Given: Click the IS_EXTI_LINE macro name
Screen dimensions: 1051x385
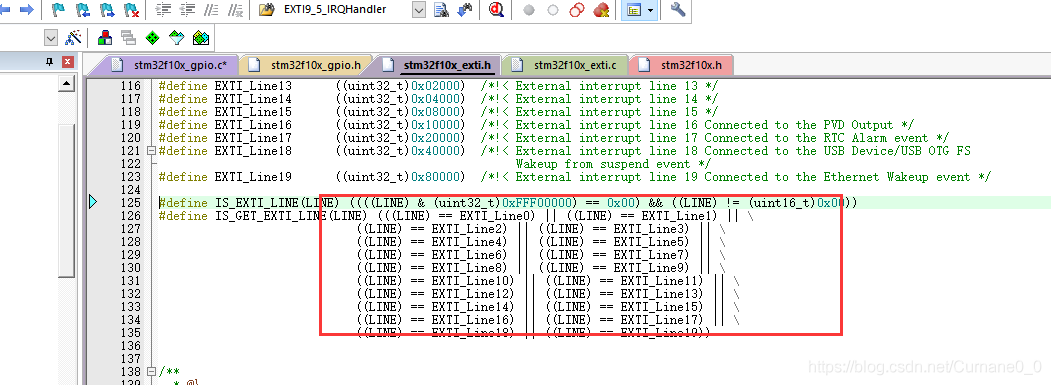Looking at the screenshot, I should pos(257,203).
